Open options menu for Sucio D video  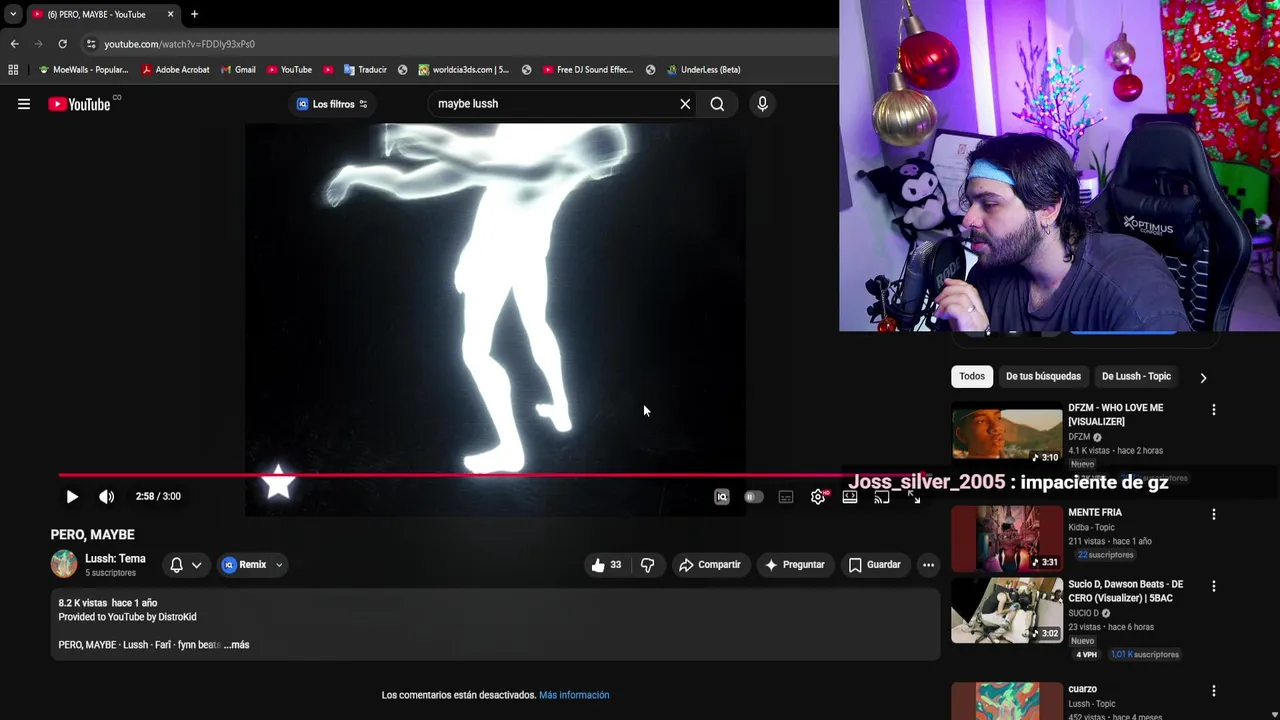point(1214,586)
